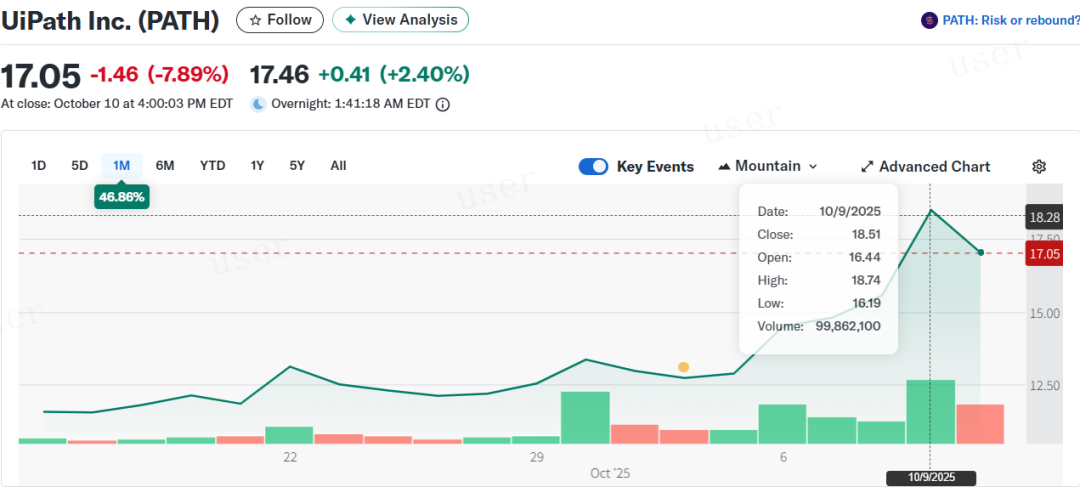Click the 10/9/2025 green volume bar
Screen dimensions: 1080x487
coord(930,412)
